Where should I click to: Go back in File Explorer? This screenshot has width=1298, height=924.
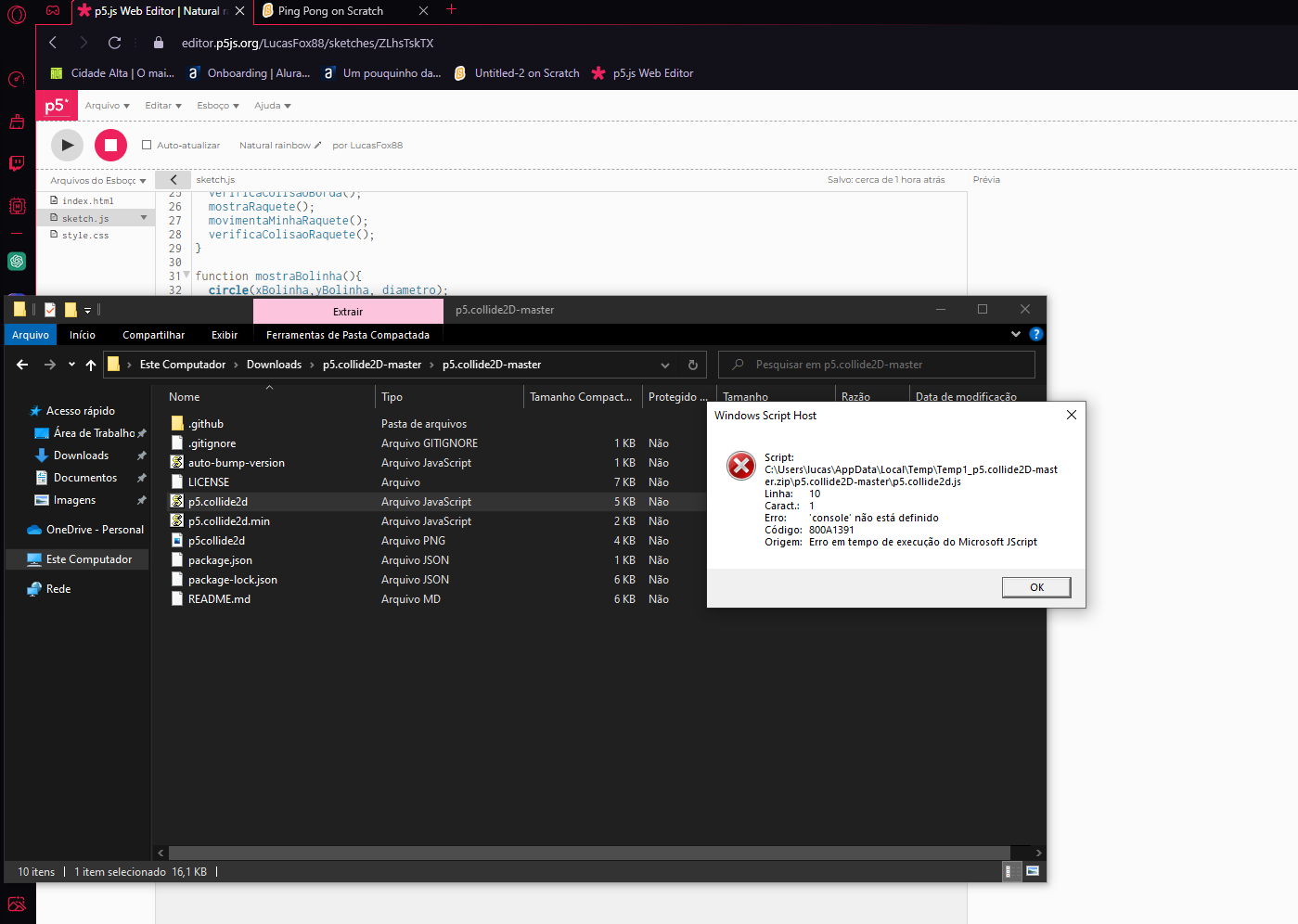pyautogui.click(x=22, y=365)
